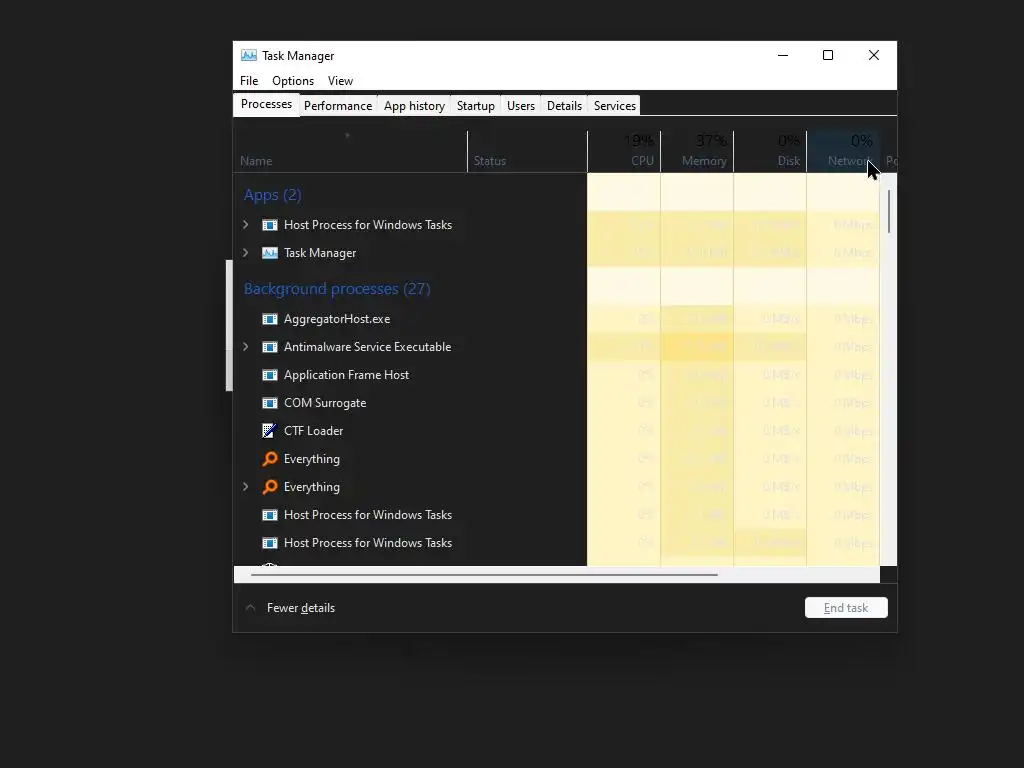Click the COM Surrogate process icon
Viewport: 1024px width, 768px height.
pyautogui.click(x=270, y=403)
